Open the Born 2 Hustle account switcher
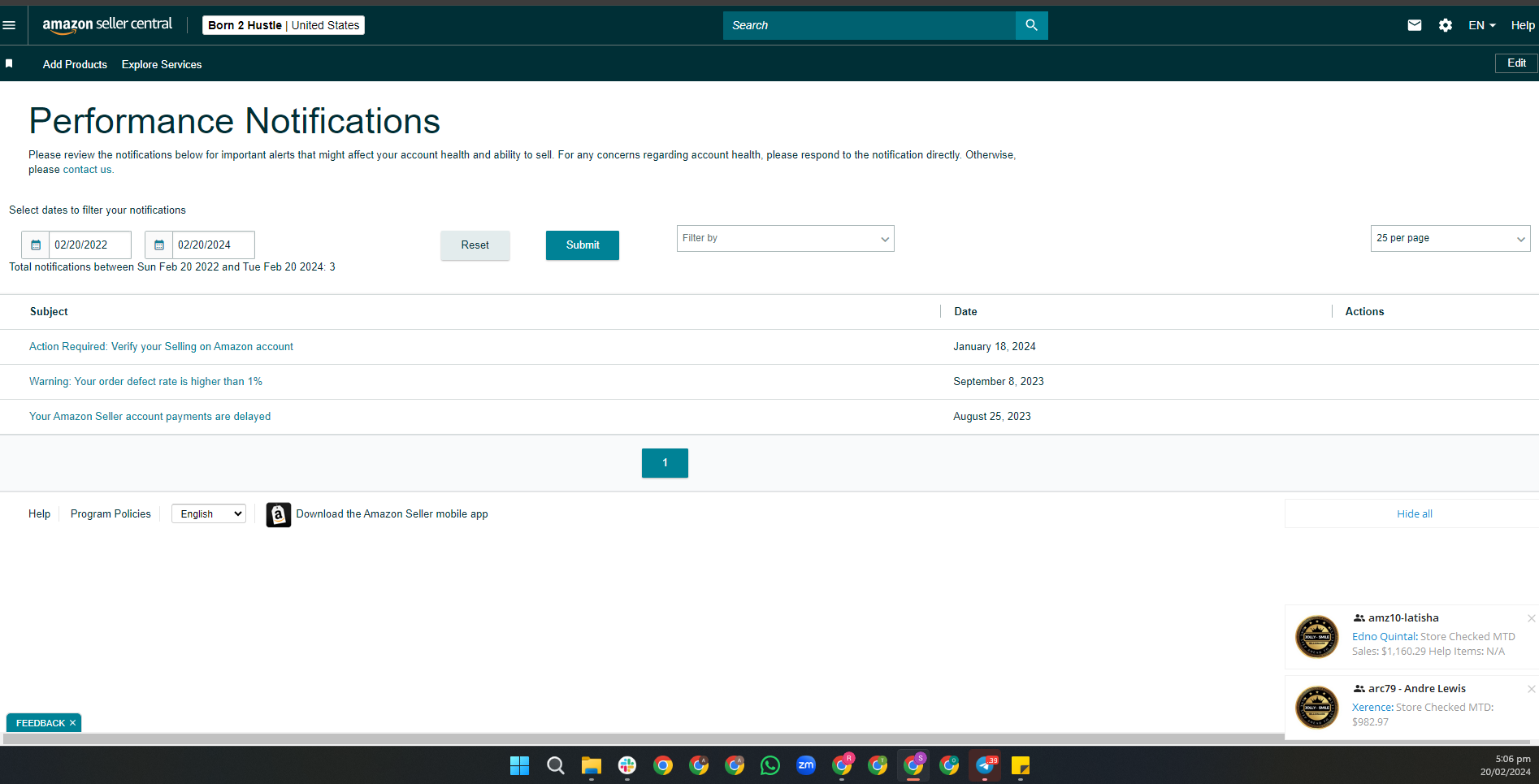This screenshot has height=784, width=1539. point(284,25)
